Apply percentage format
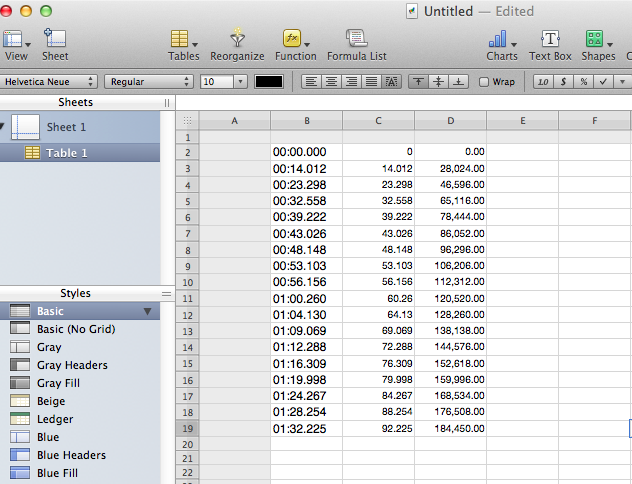Image resolution: width=632 pixels, height=484 pixels. coord(583,82)
